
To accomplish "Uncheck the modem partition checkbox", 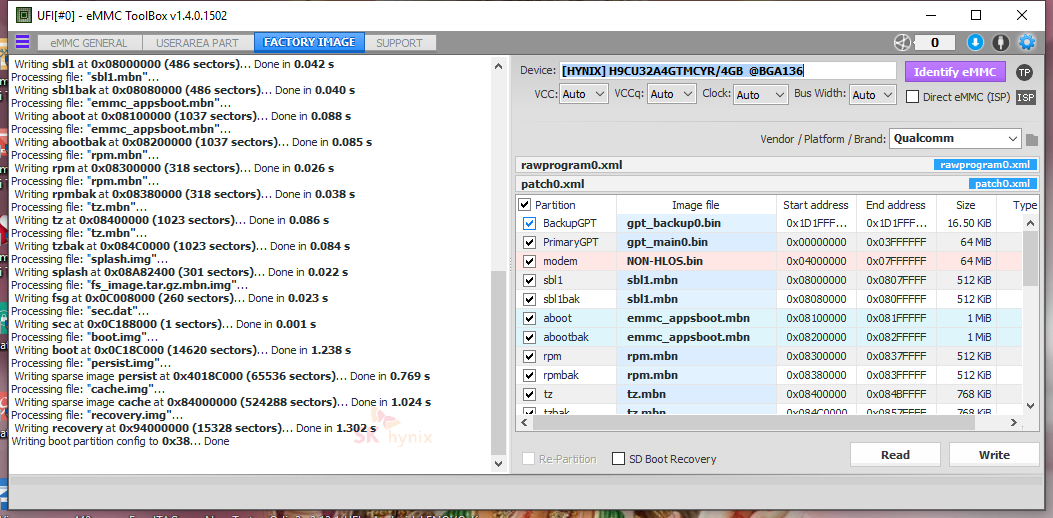I will tap(529, 261).
